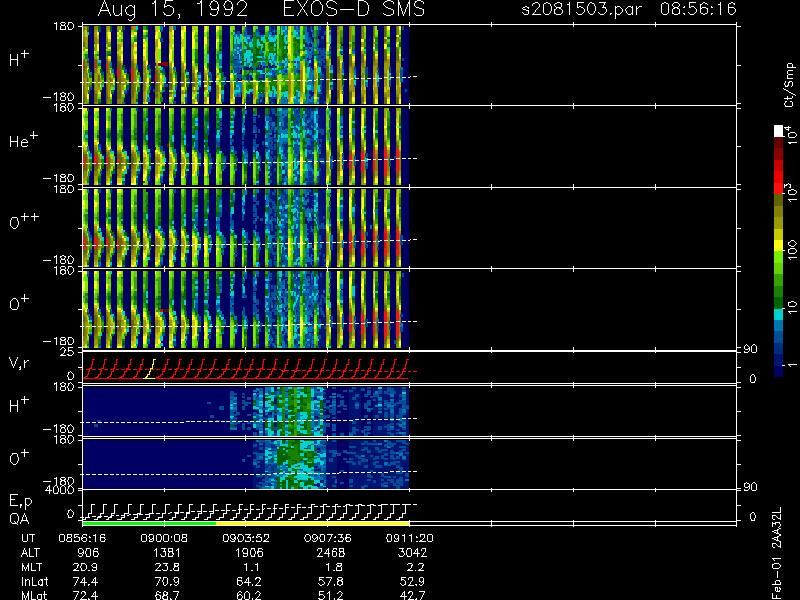800x600 pixels.
Task: Pick the dark navy segment near the '1' label
Action: pos(779,371)
